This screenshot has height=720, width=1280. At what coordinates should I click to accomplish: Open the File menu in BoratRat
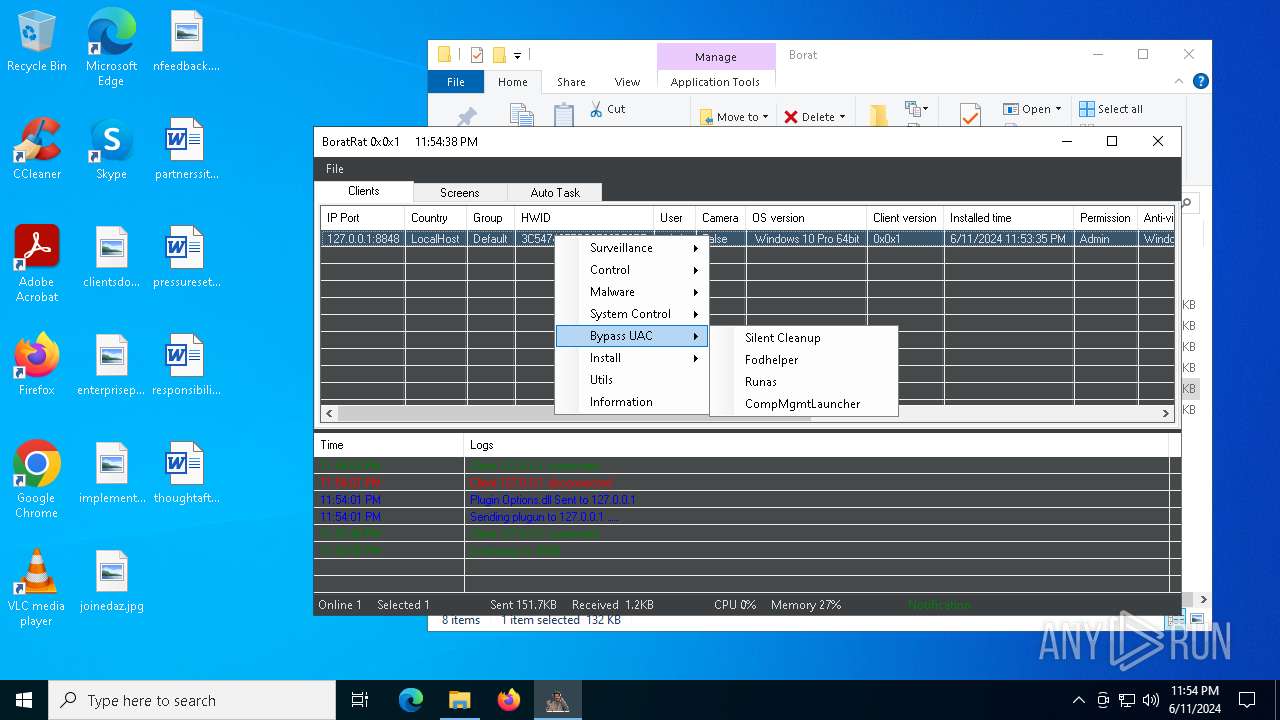pyautogui.click(x=335, y=169)
